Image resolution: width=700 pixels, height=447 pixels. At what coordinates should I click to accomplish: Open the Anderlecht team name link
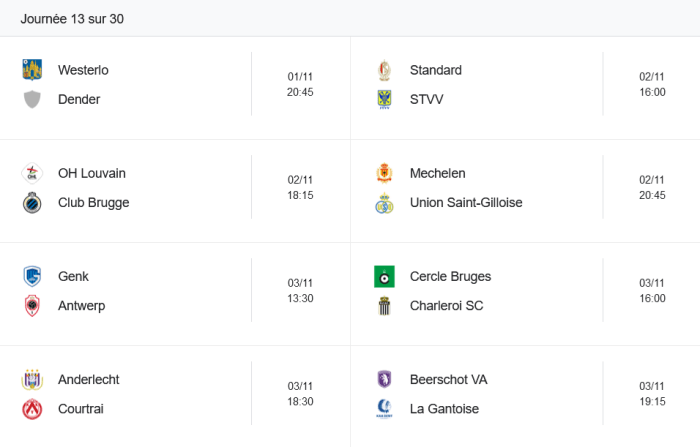tap(88, 380)
